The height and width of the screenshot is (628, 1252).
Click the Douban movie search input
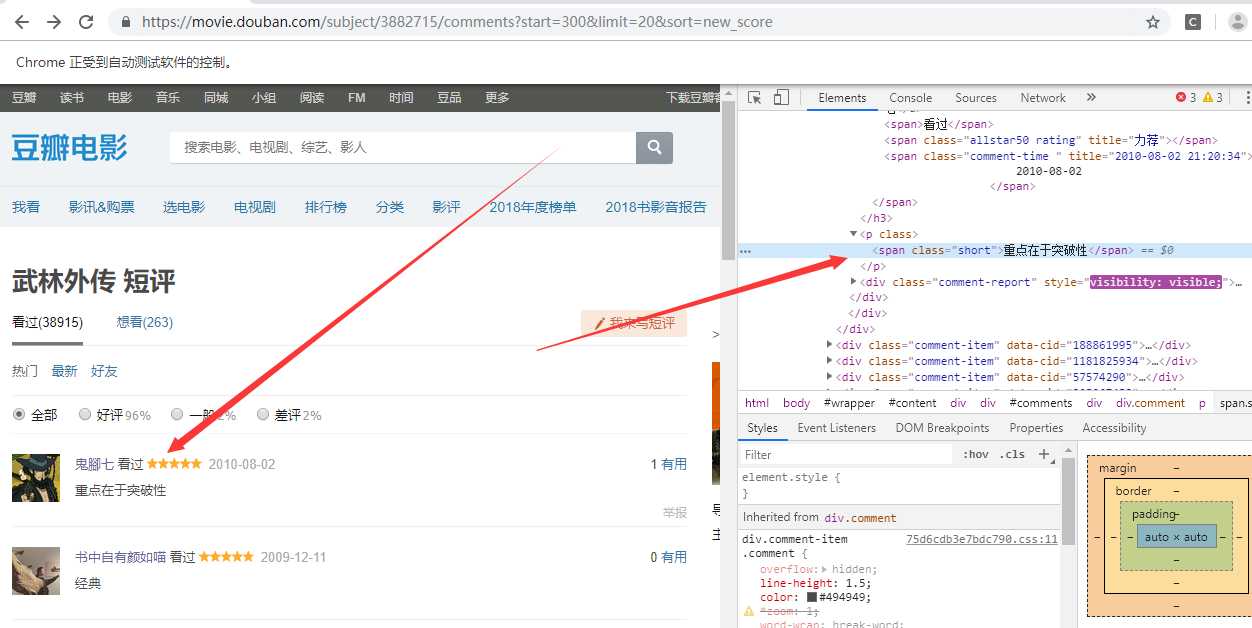(403, 147)
